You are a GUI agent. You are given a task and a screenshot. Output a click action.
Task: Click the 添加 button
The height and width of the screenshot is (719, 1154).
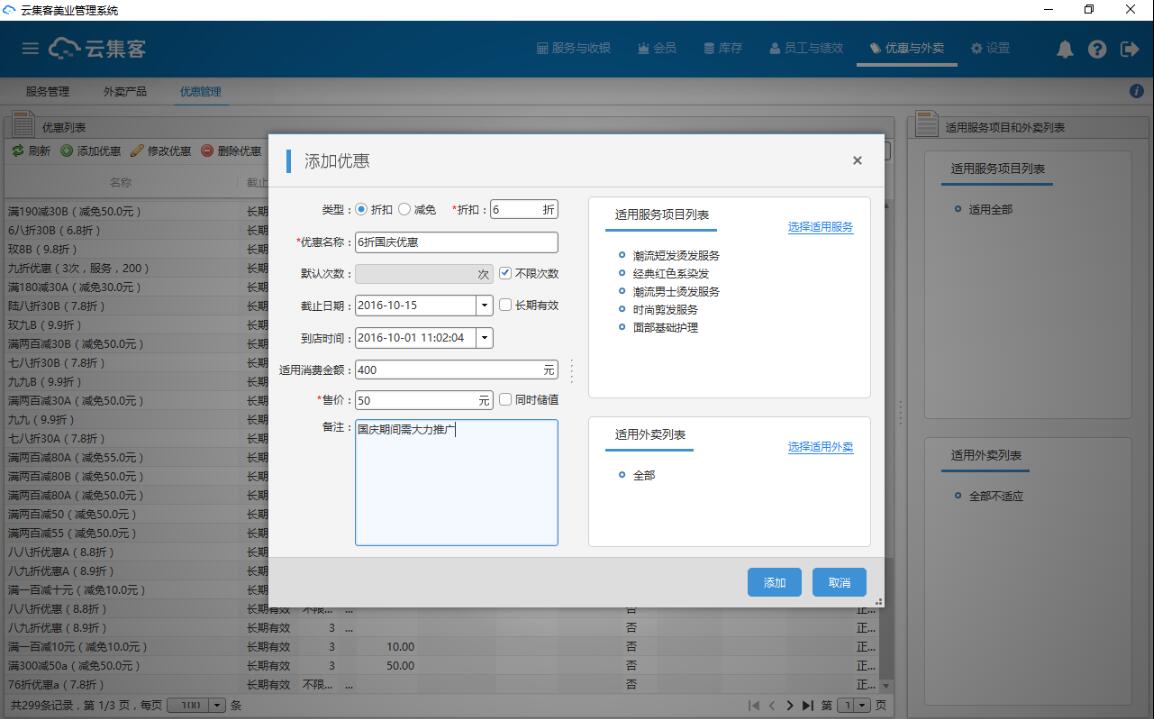click(774, 582)
